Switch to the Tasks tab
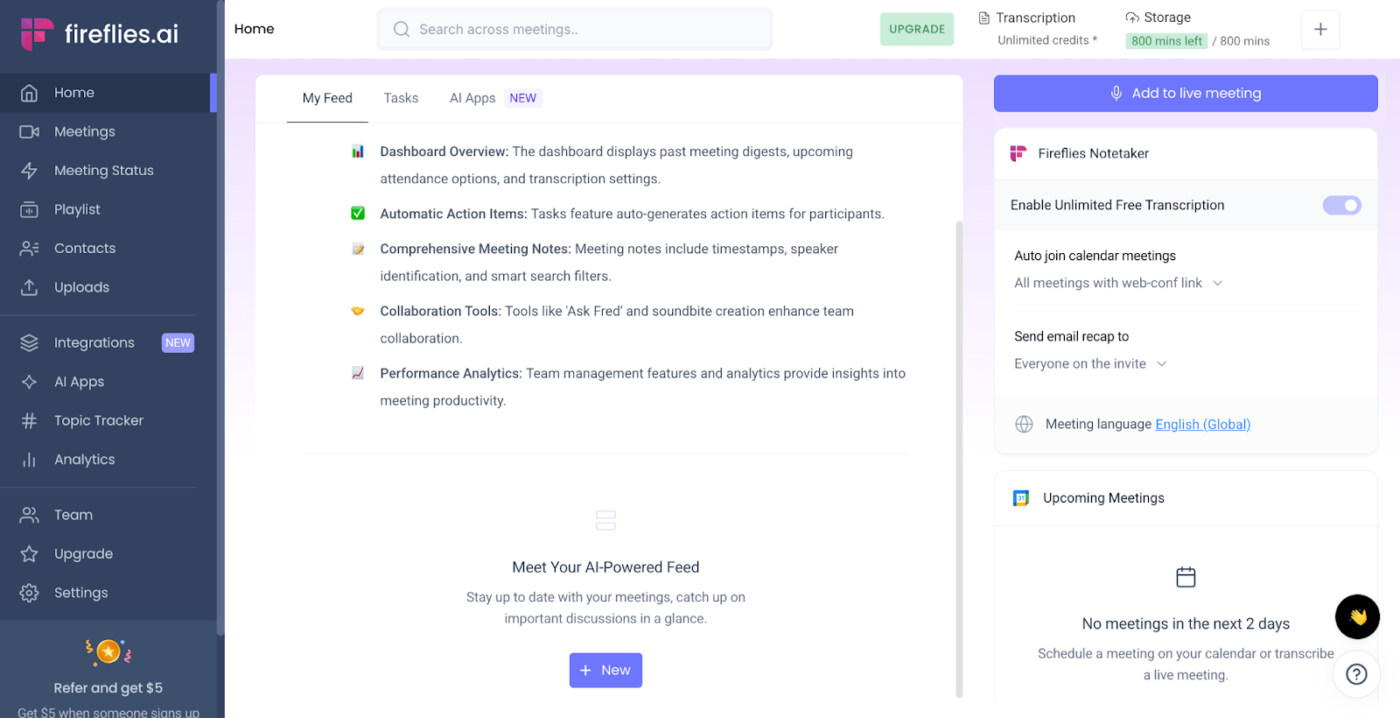 (x=401, y=98)
